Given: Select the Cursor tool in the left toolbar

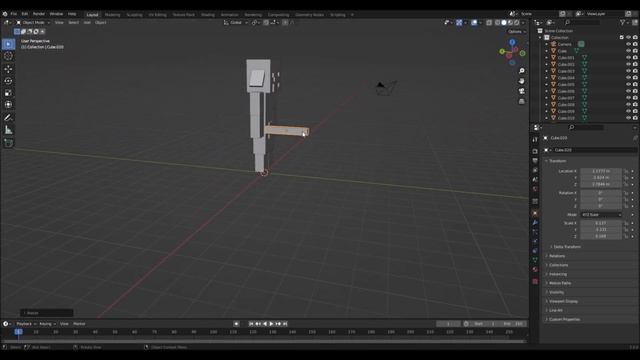Looking at the screenshot, I should tap(8, 56).
